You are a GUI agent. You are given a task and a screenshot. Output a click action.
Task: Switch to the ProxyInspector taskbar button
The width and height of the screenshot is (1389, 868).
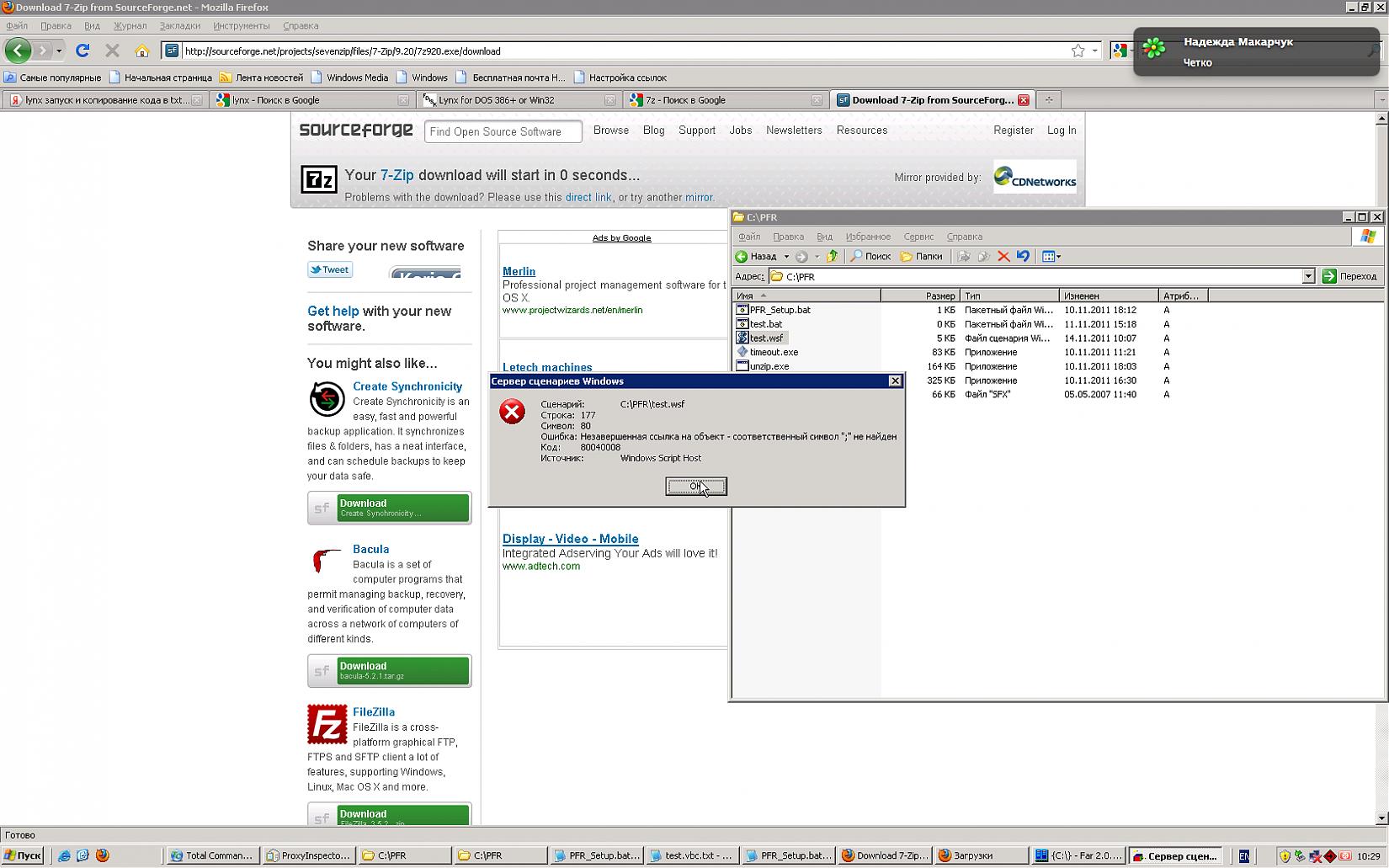307,855
